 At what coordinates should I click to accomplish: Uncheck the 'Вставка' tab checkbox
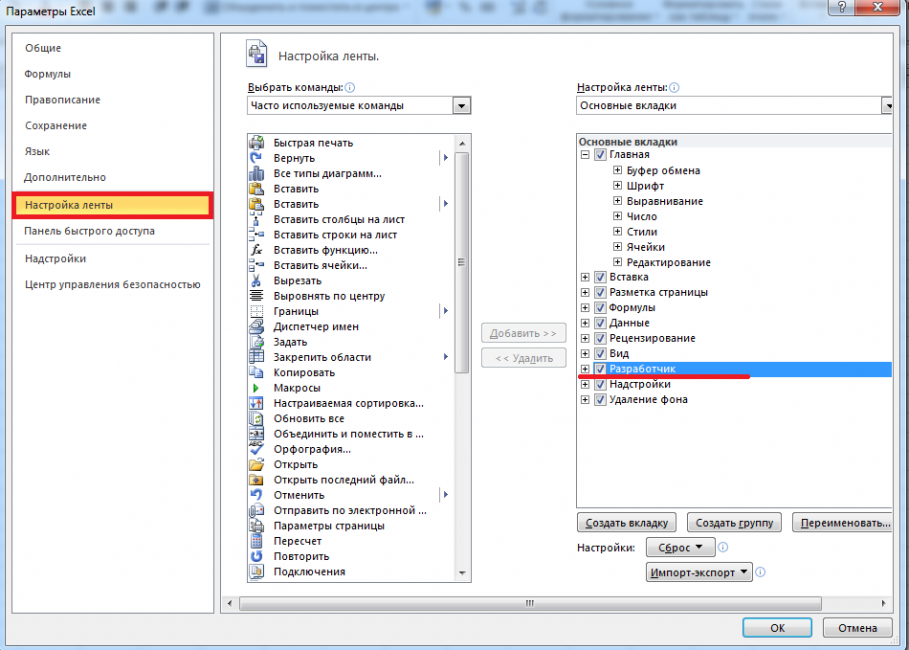[x=600, y=277]
